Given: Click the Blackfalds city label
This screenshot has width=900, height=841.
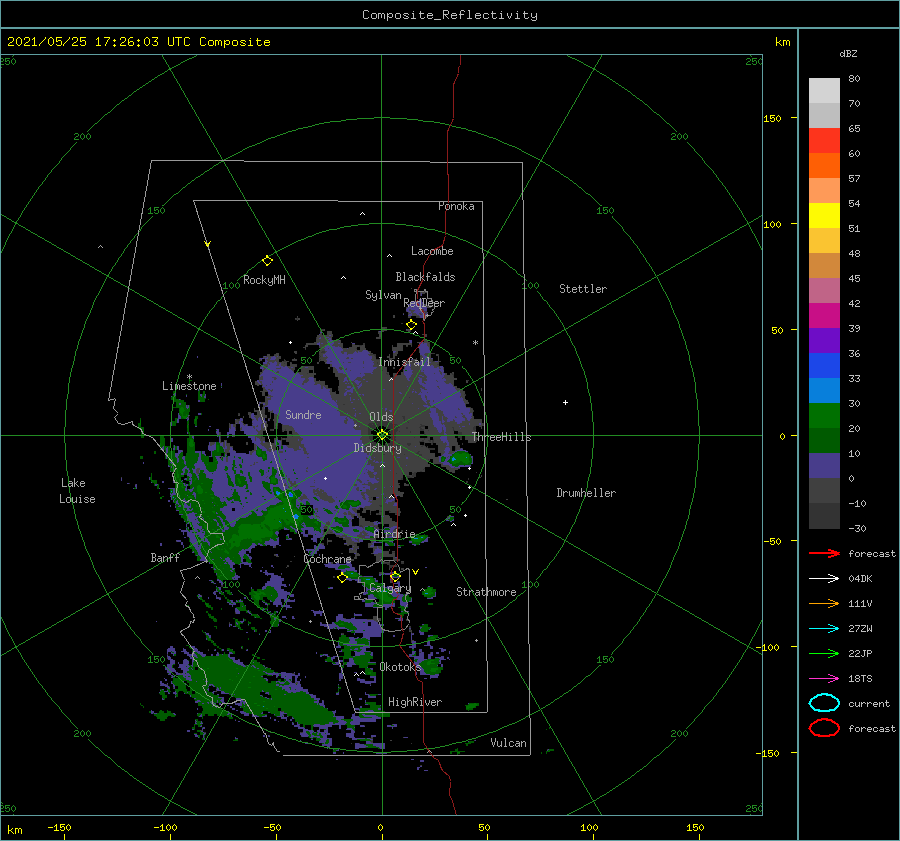Looking at the screenshot, I should coord(425,277).
